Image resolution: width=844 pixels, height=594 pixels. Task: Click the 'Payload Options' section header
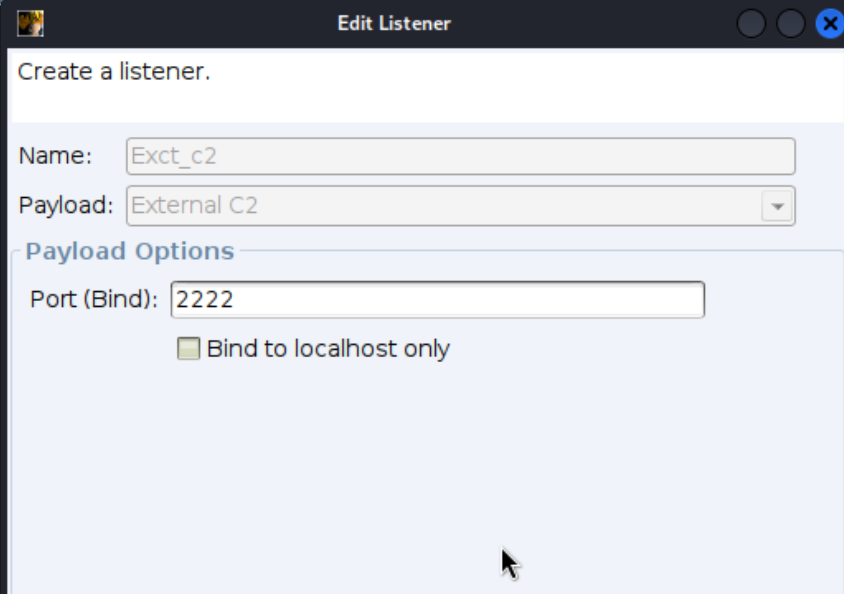tap(130, 251)
